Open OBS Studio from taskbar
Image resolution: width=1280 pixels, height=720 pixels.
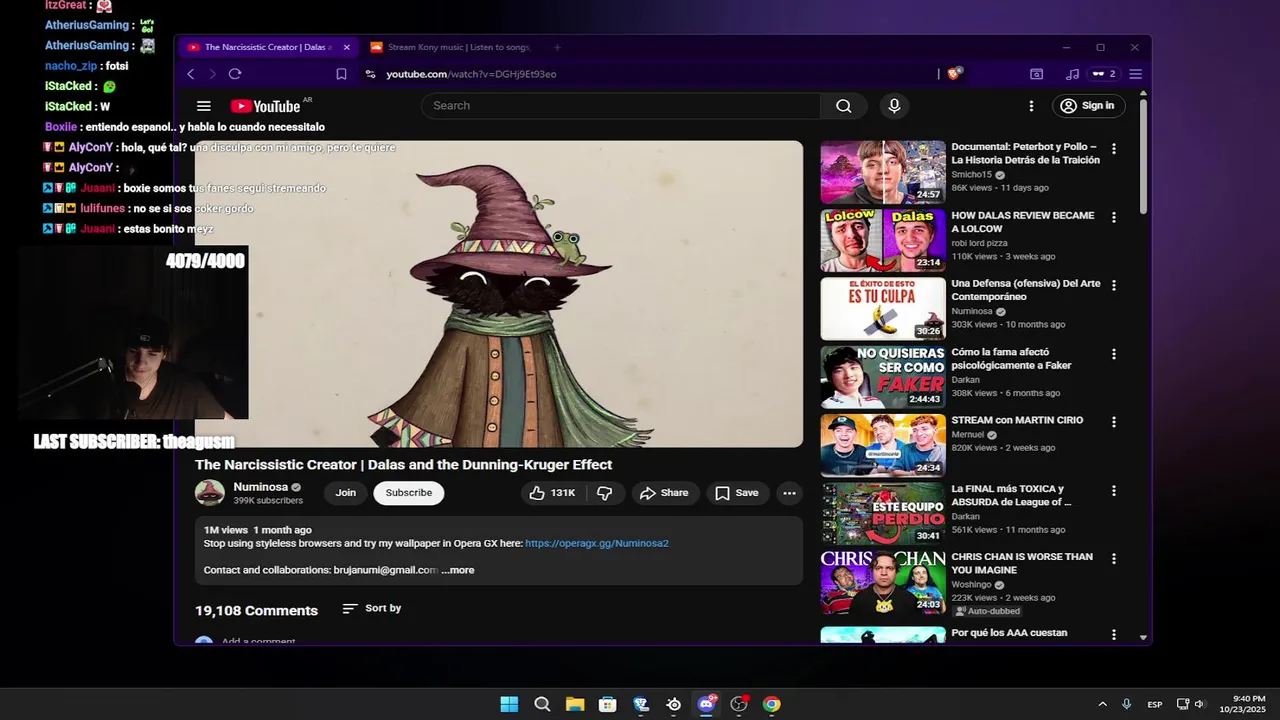pos(739,704)
